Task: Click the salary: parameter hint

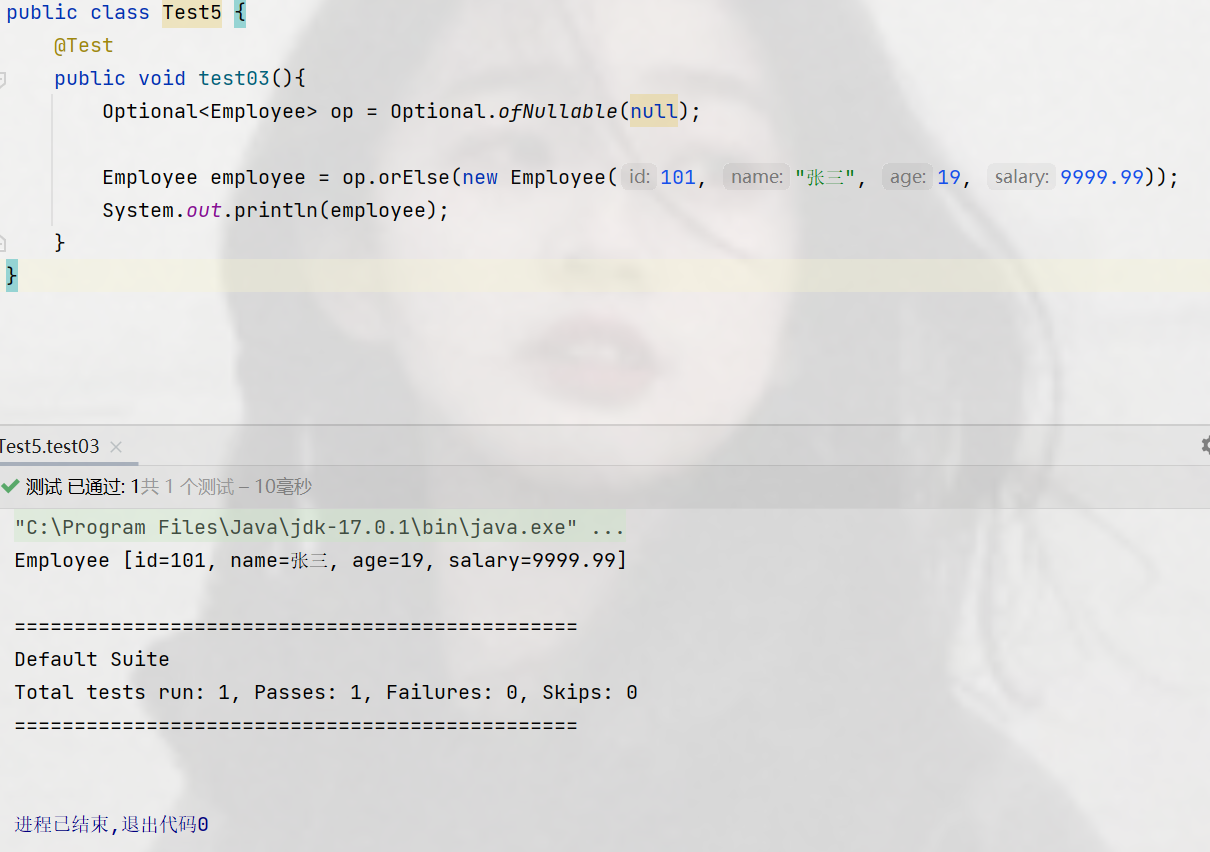Action: [1022, 177]
